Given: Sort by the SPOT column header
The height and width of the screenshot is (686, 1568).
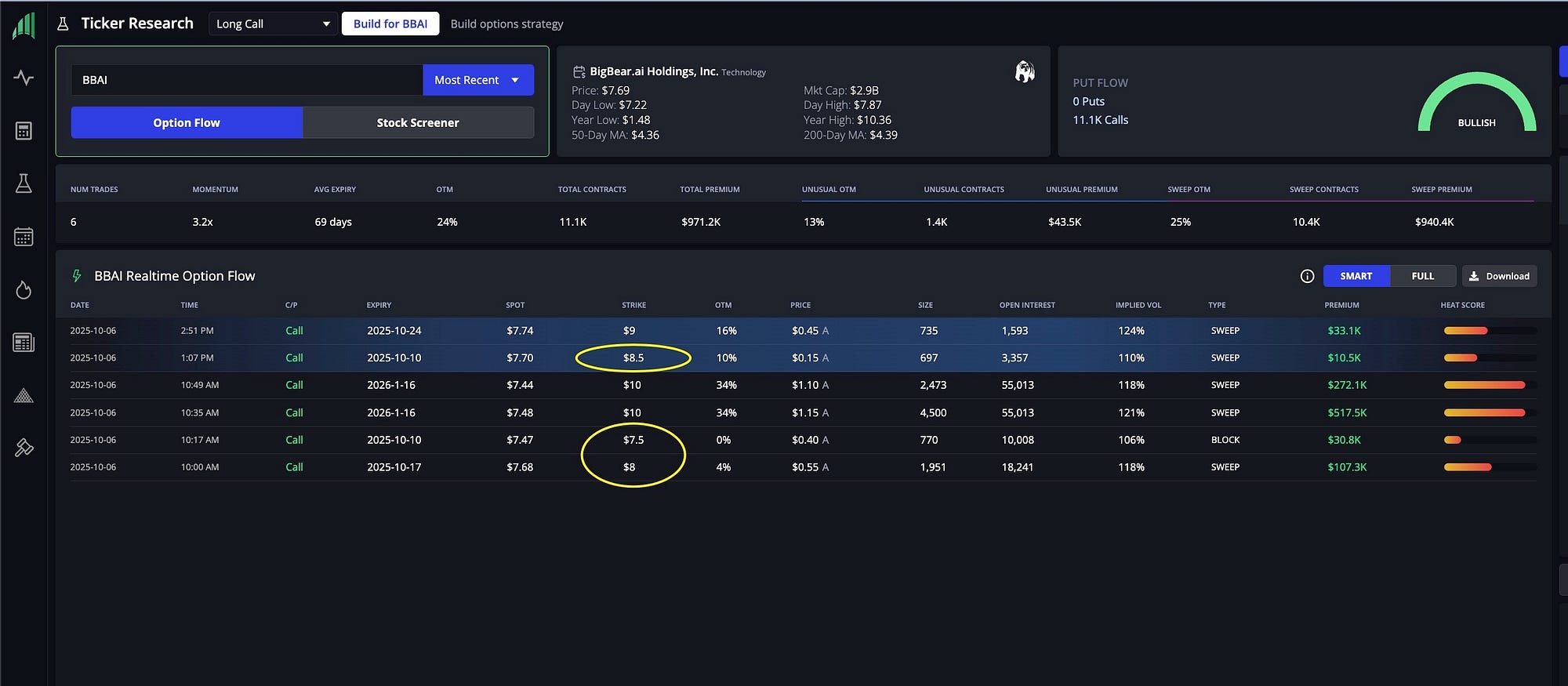Looking at the screenshot, I should [515, 305].
